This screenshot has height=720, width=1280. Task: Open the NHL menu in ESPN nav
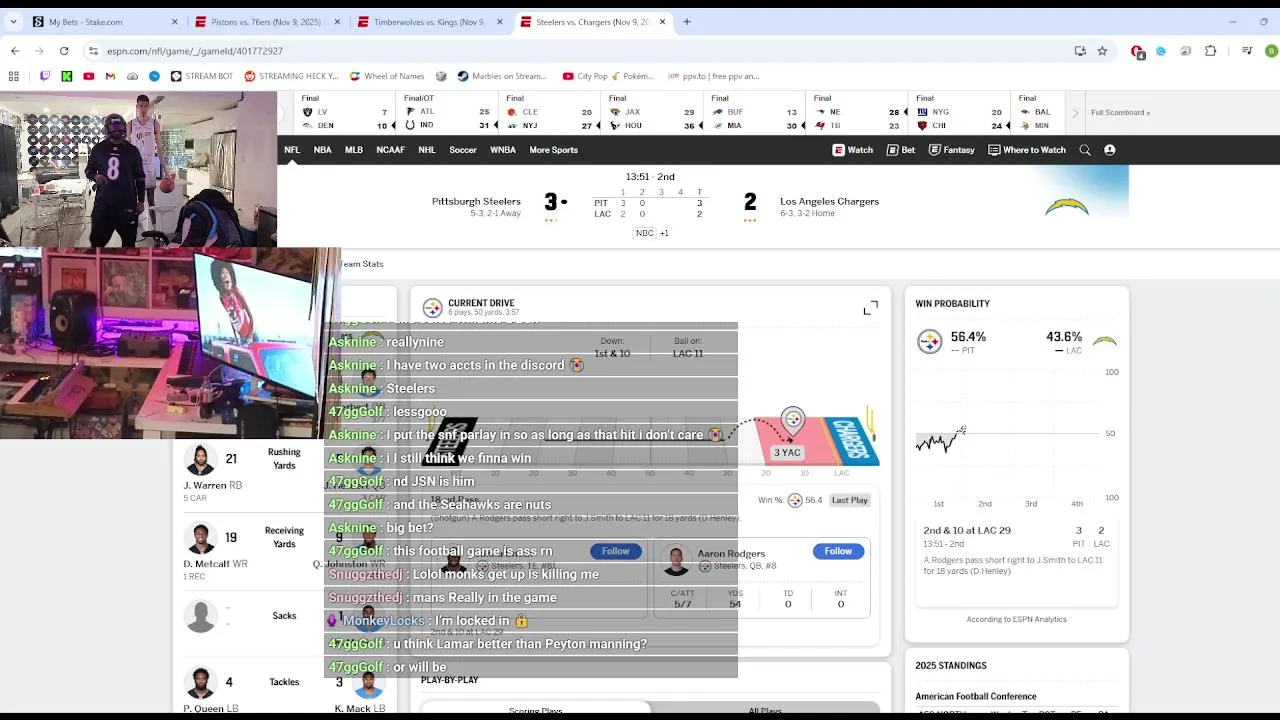tap(427, 150)
